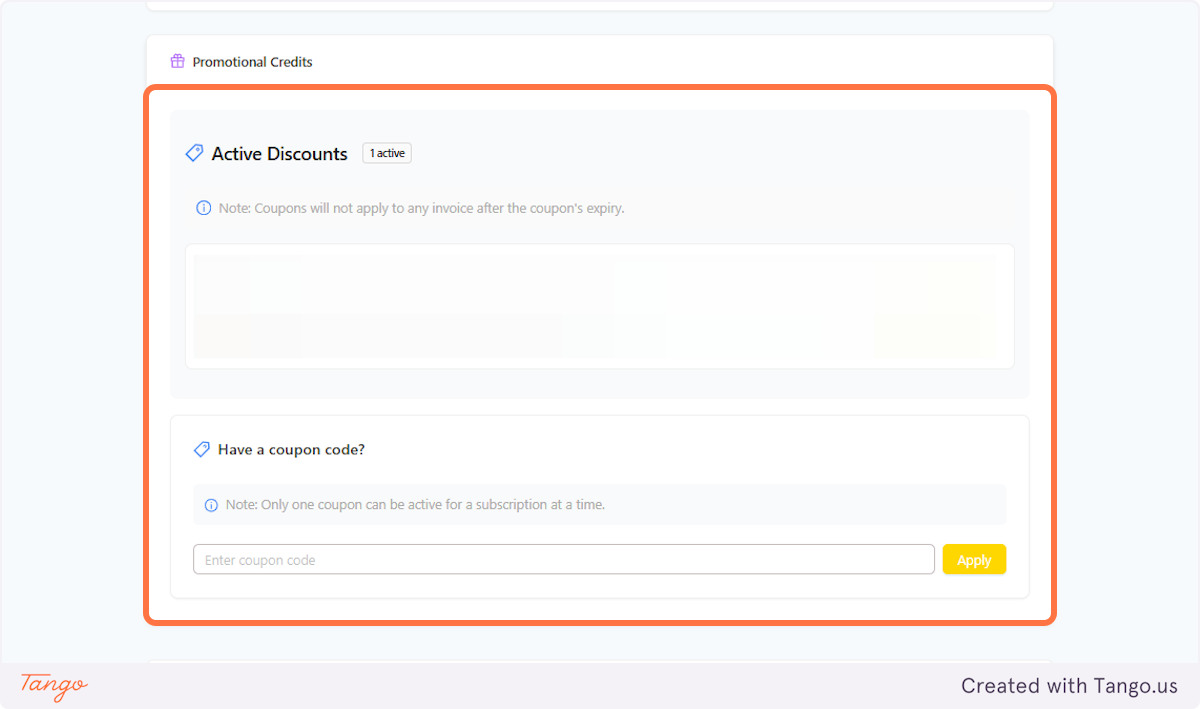1200x709 pixels.
Task: Click the coupon expiry note text
Action: point(422,208)
